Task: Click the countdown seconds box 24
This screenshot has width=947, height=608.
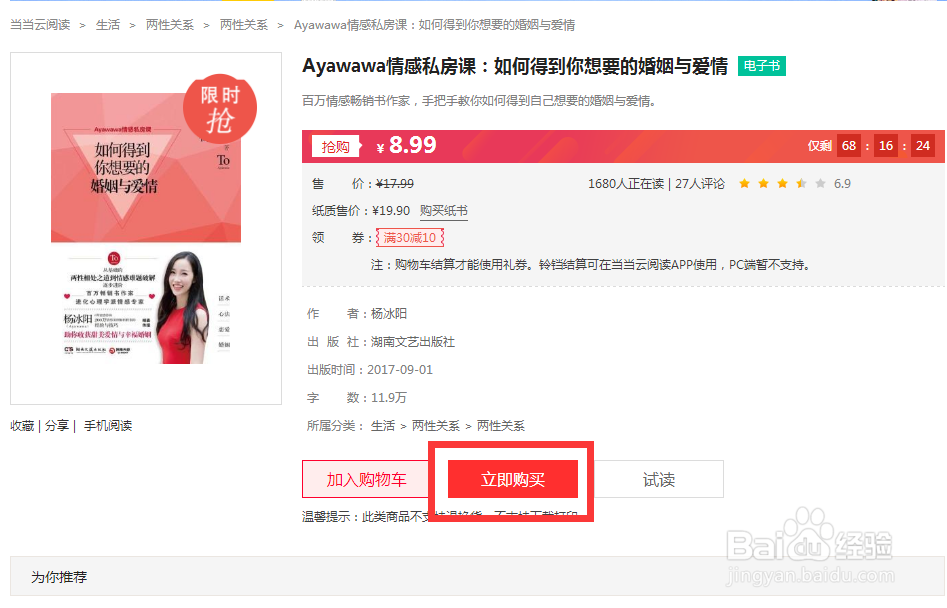Action: [923, 146]
